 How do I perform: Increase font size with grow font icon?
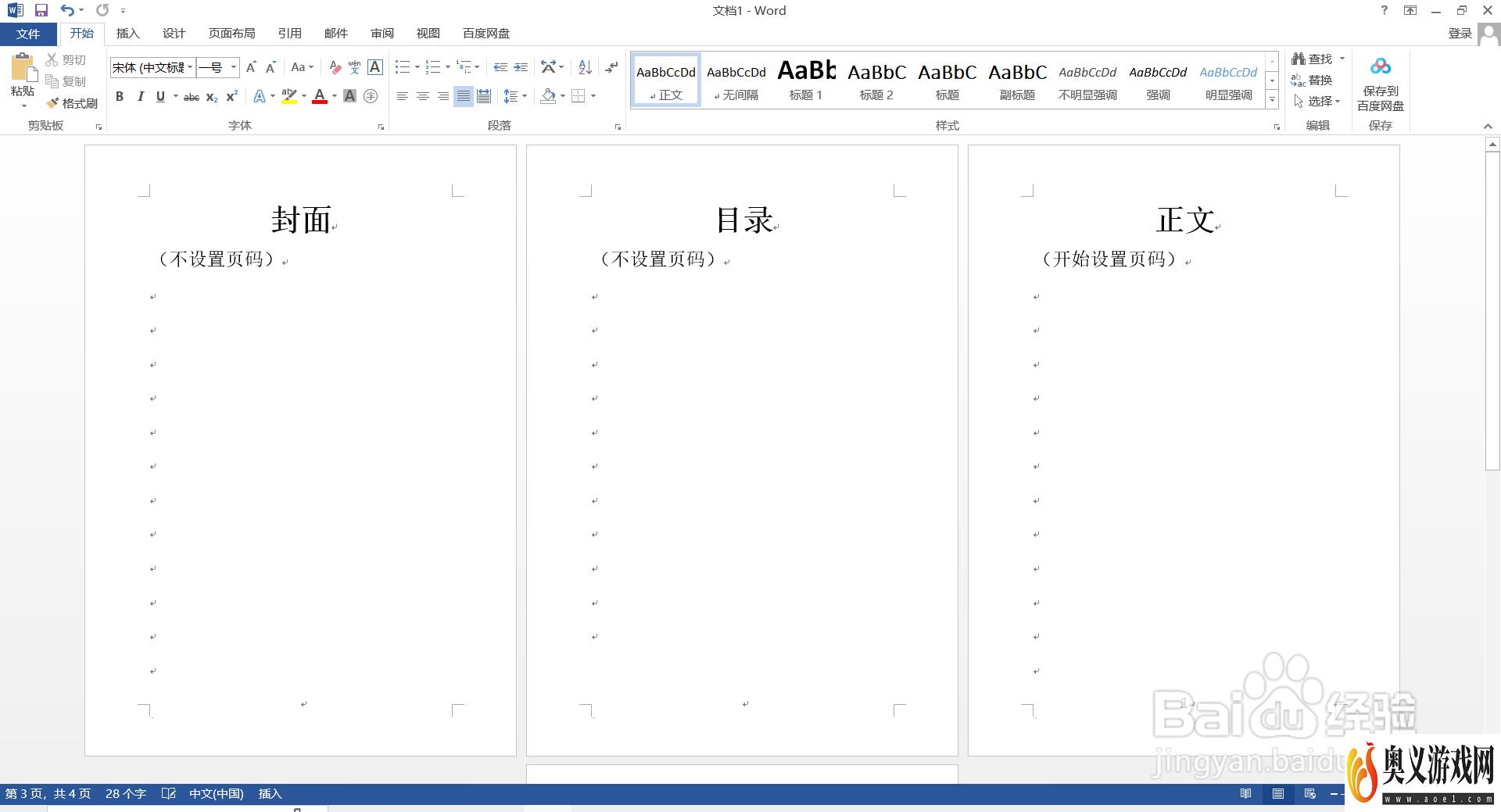251,67
